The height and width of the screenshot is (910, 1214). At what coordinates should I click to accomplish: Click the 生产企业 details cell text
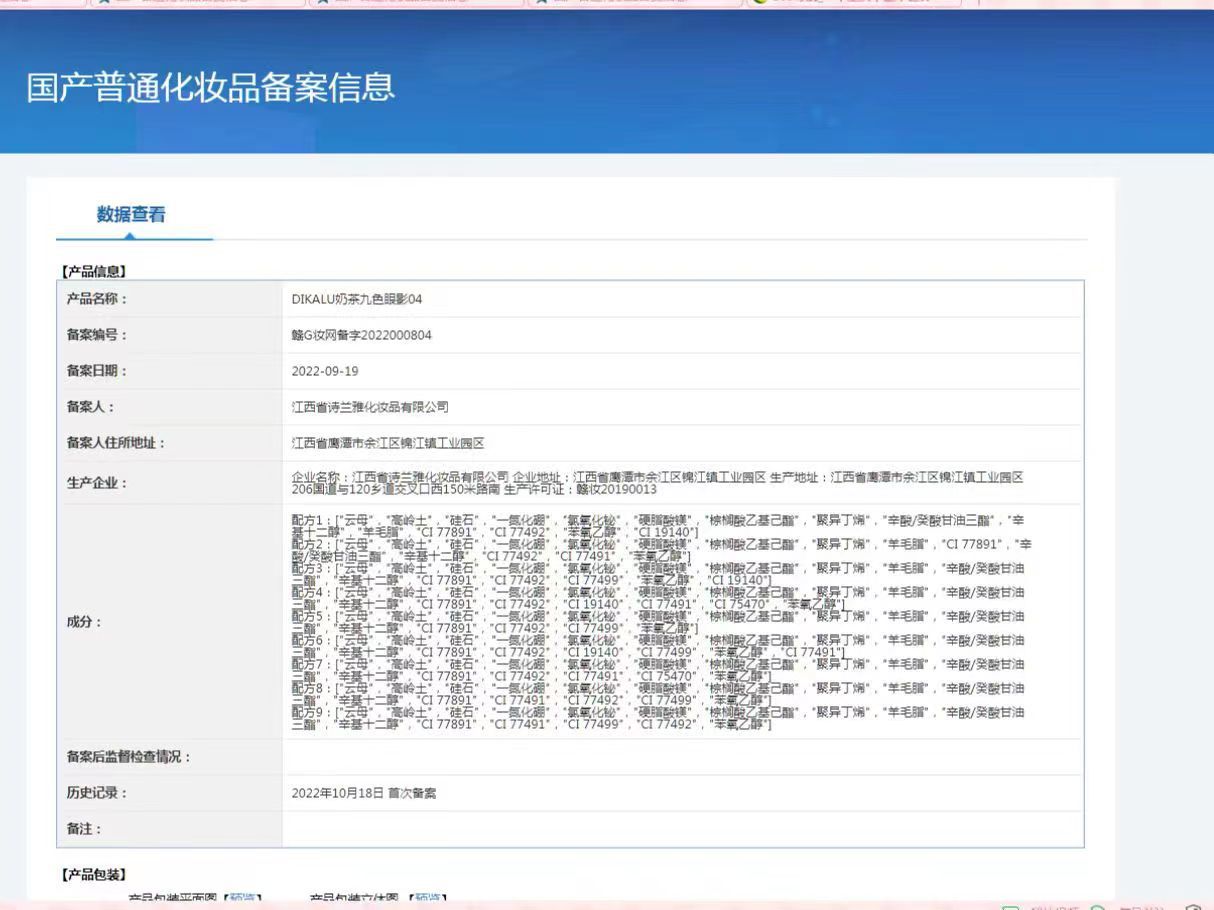(x=658, y=483)
